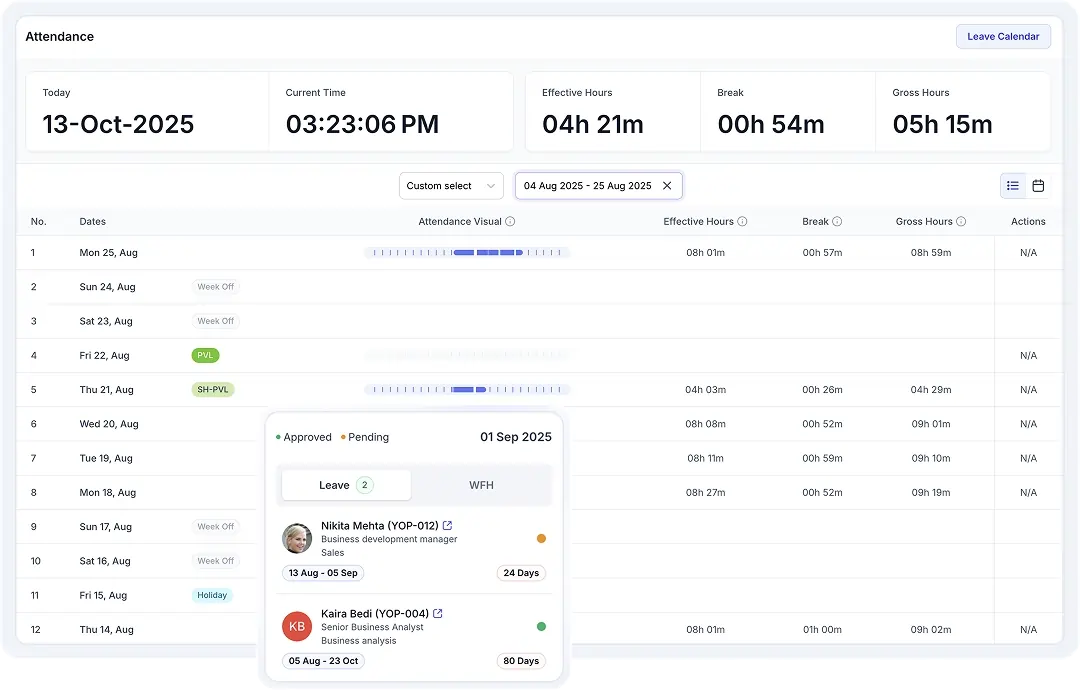Open the Custom select dropdown

451,186
